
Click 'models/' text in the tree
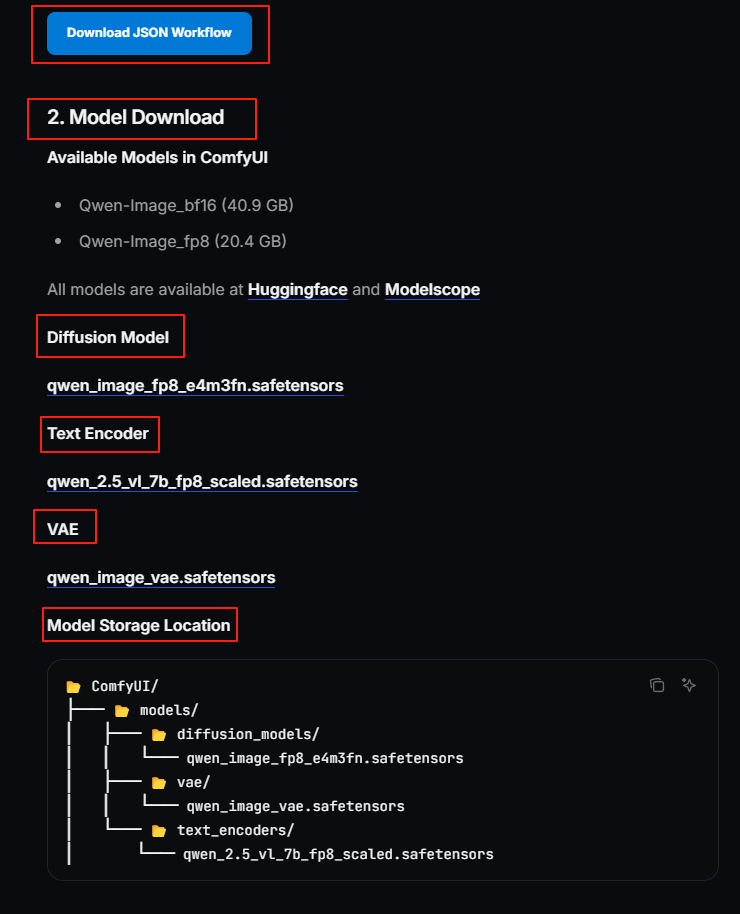click(169, 710)
